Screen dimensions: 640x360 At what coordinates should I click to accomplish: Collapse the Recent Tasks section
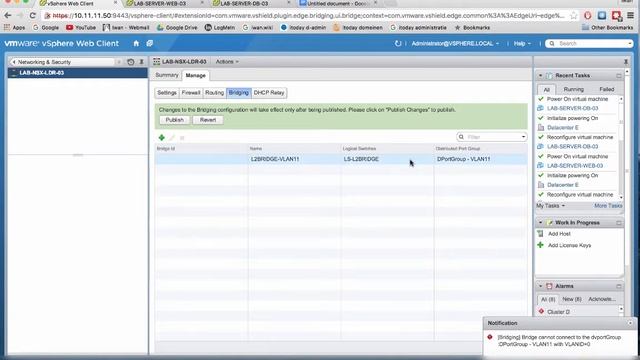pos(540,76)
